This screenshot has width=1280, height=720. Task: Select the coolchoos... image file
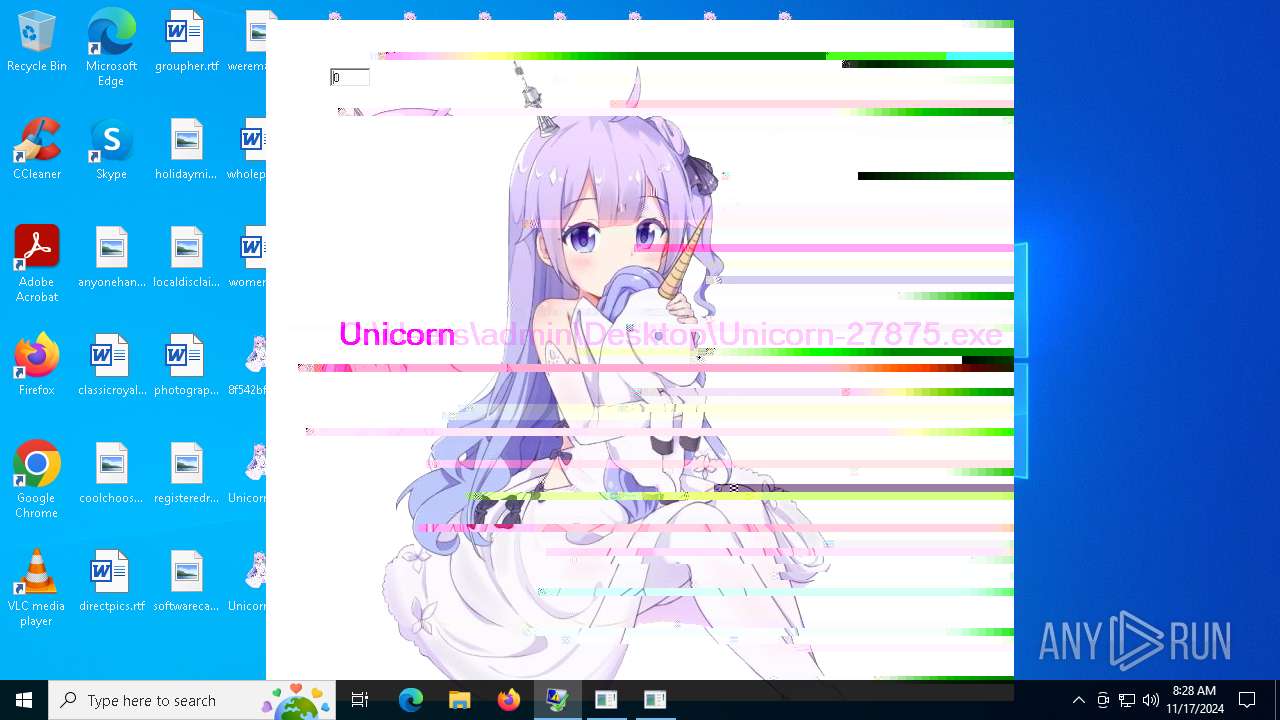(x=111, y=474)
